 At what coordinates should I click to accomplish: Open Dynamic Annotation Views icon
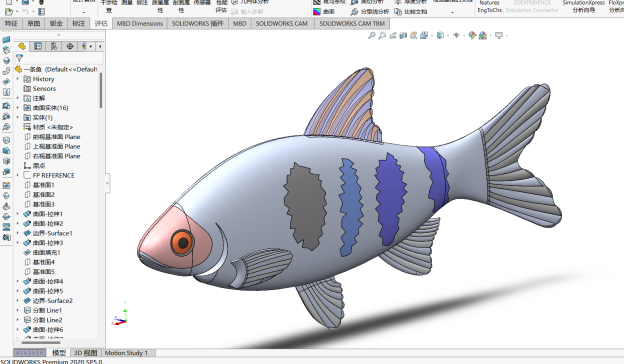tap(413, 35)
